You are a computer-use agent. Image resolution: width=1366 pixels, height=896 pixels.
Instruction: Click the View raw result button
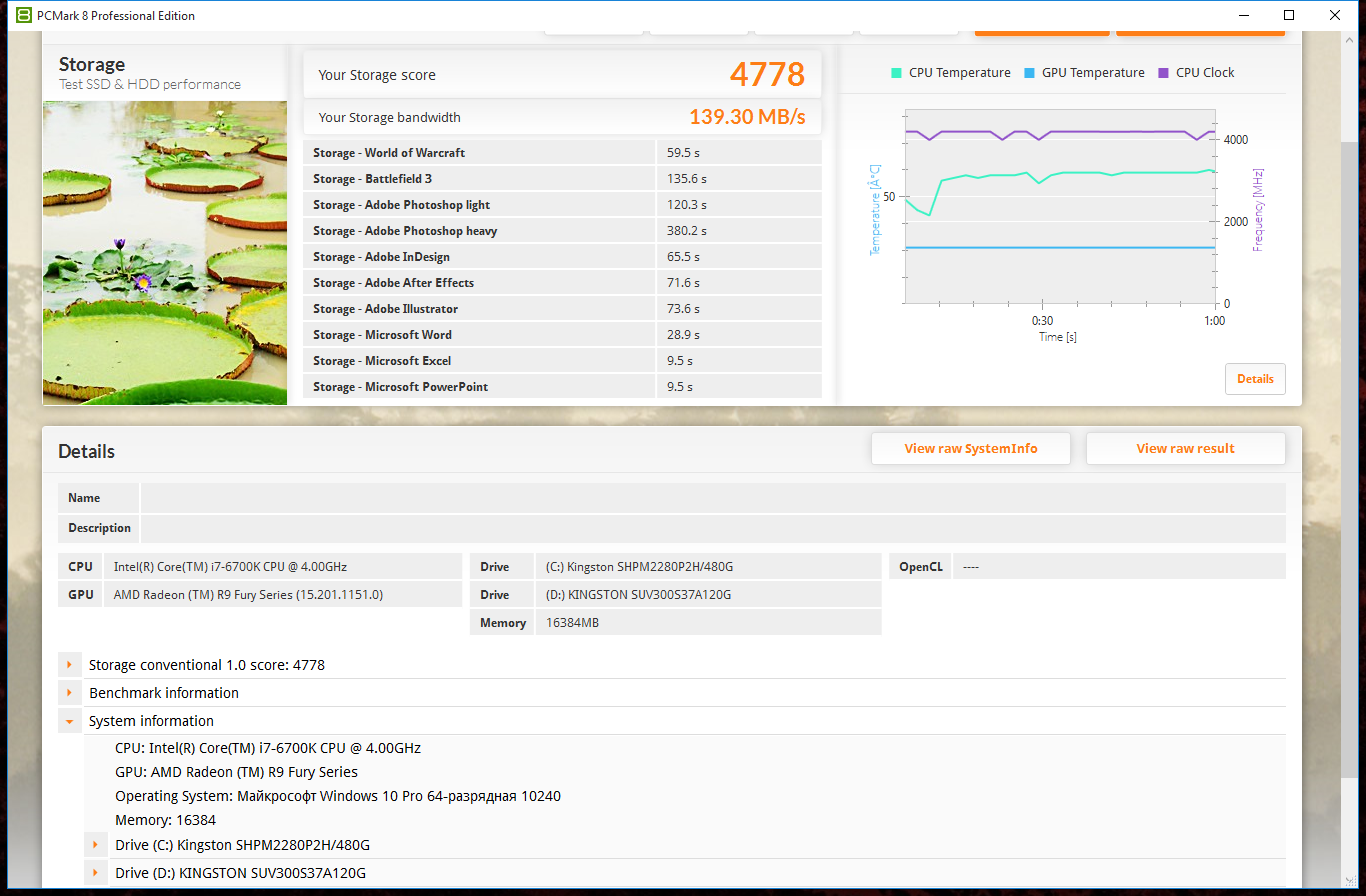click(1186, 449)
